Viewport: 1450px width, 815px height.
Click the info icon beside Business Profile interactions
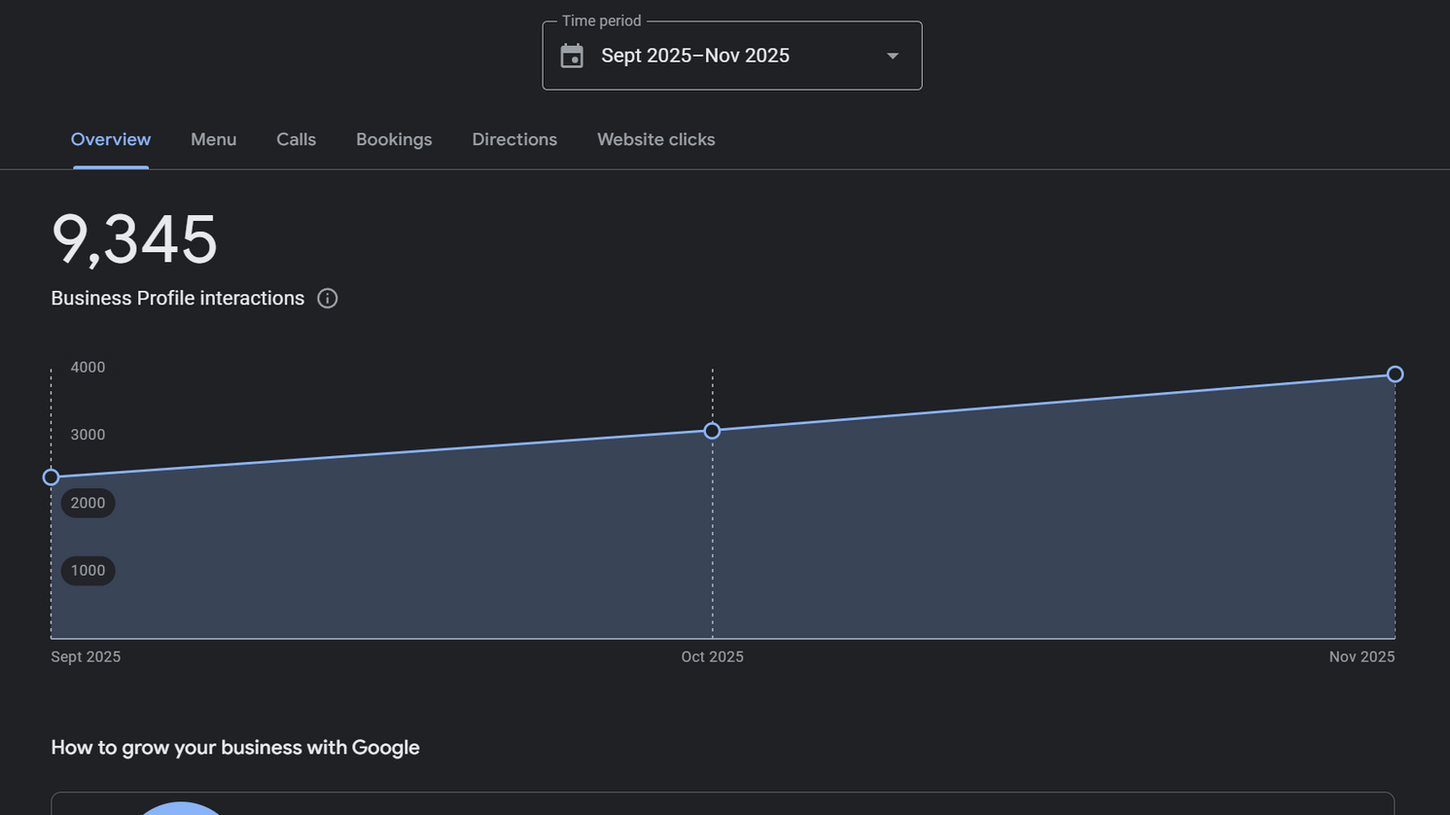coord(327,298)
